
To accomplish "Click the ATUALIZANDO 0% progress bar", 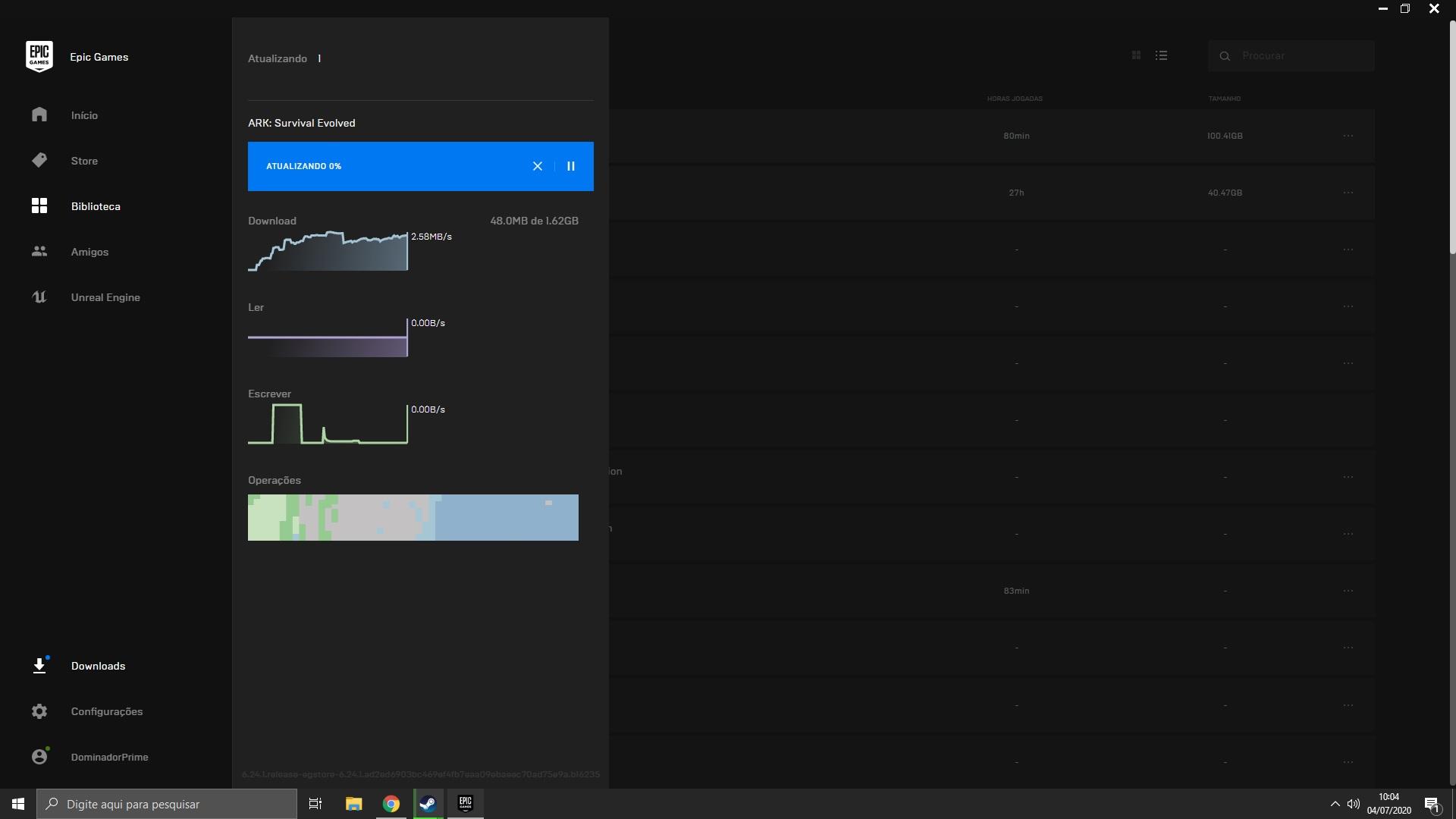I will (420, 166).
